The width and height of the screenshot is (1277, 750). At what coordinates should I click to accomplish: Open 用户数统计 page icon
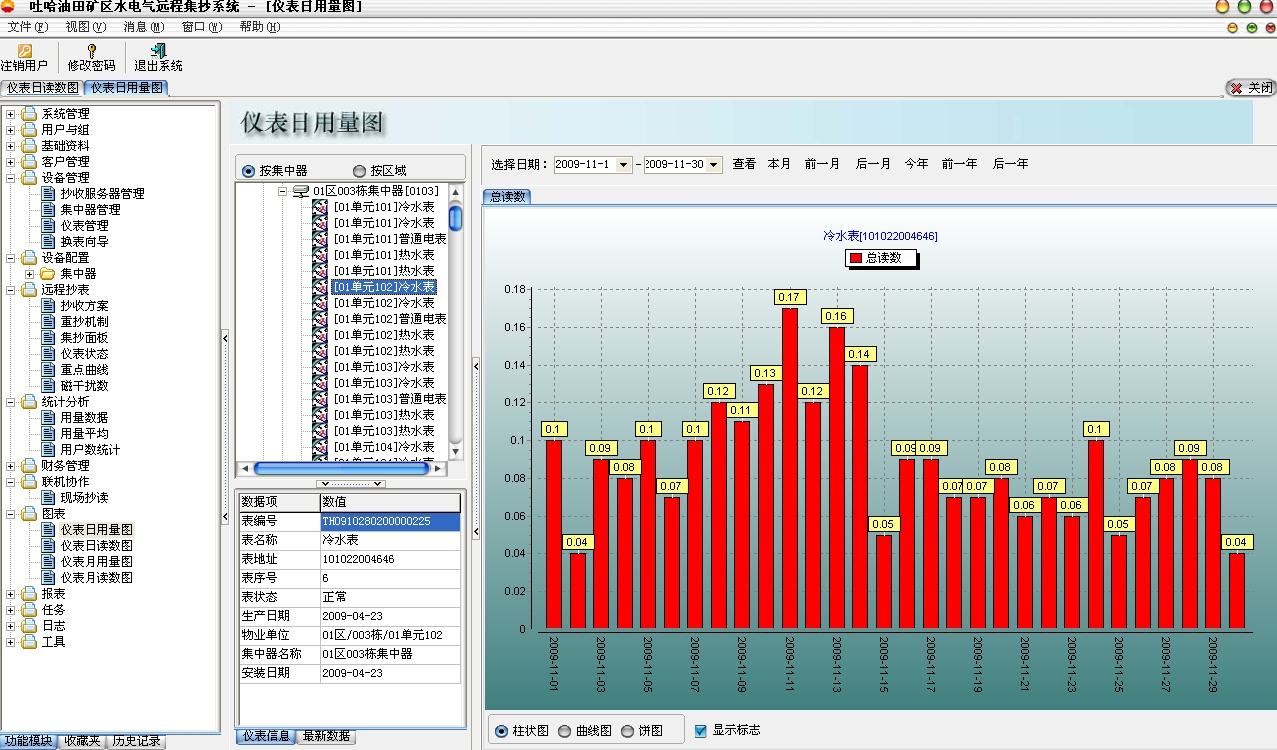pos(49,450)
